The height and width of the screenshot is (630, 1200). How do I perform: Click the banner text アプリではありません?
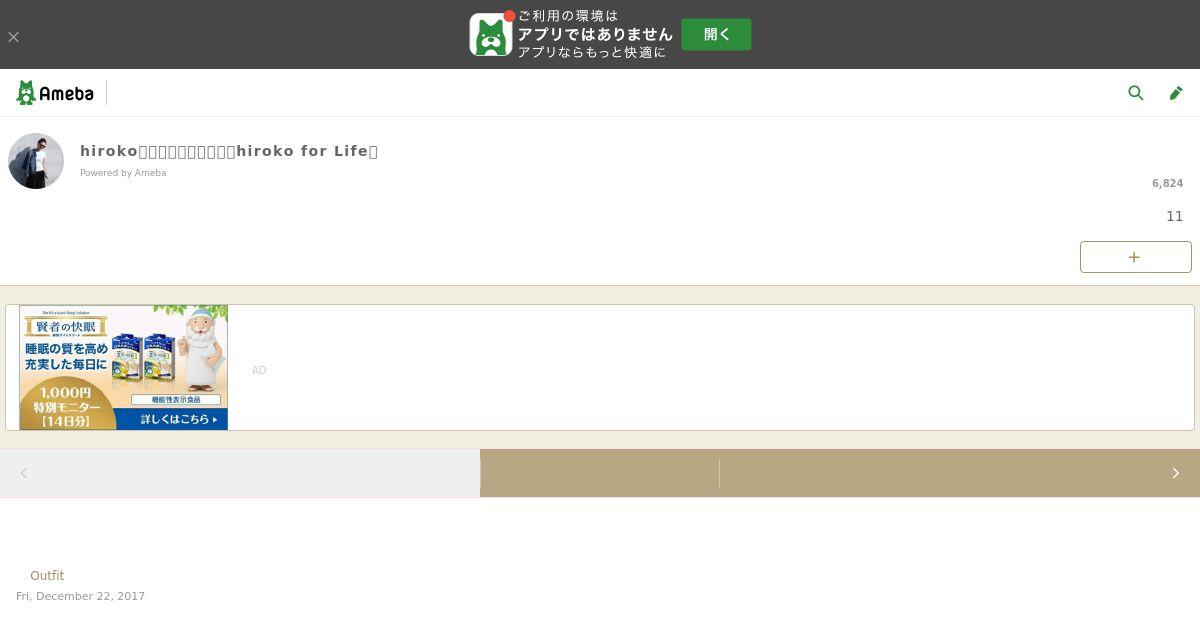(595, 34)
